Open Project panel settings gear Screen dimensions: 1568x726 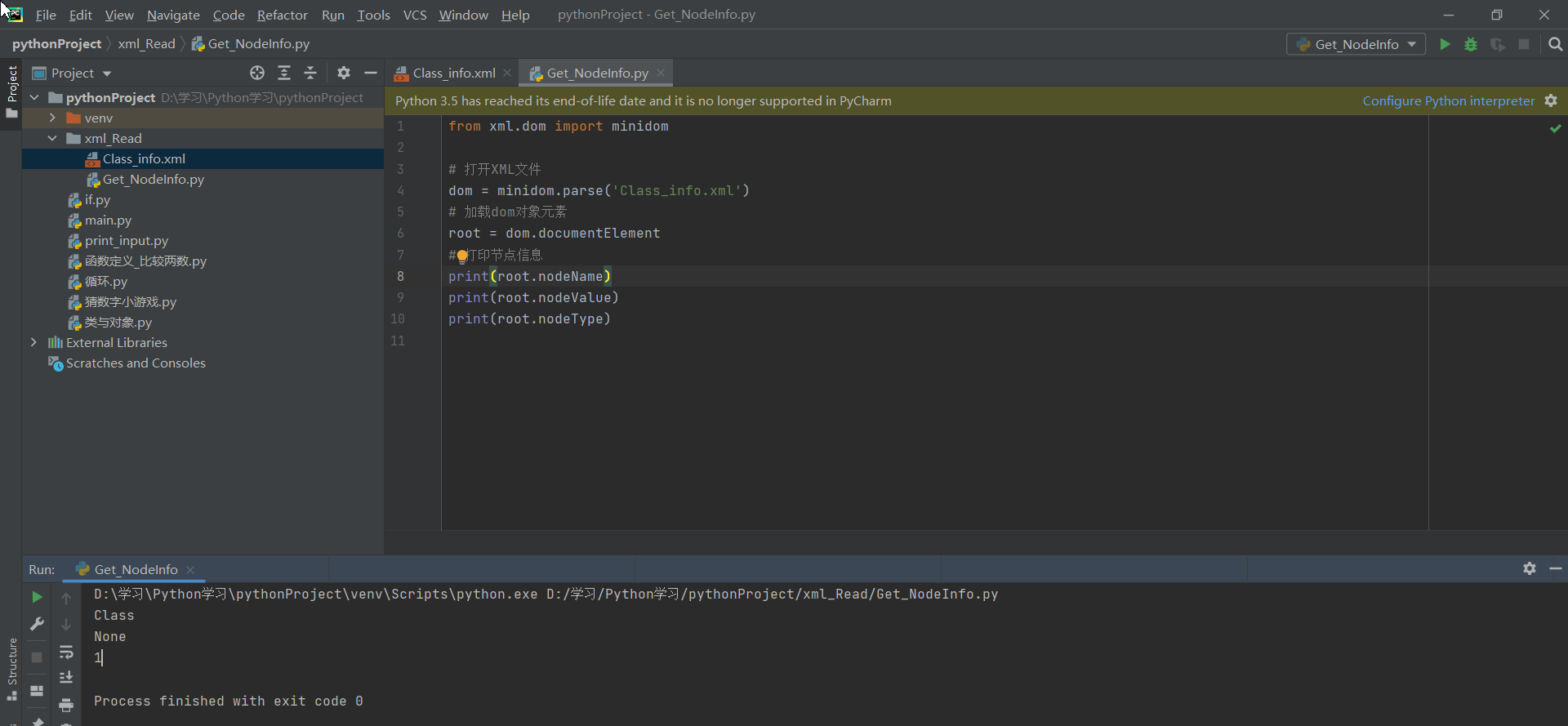344,73
